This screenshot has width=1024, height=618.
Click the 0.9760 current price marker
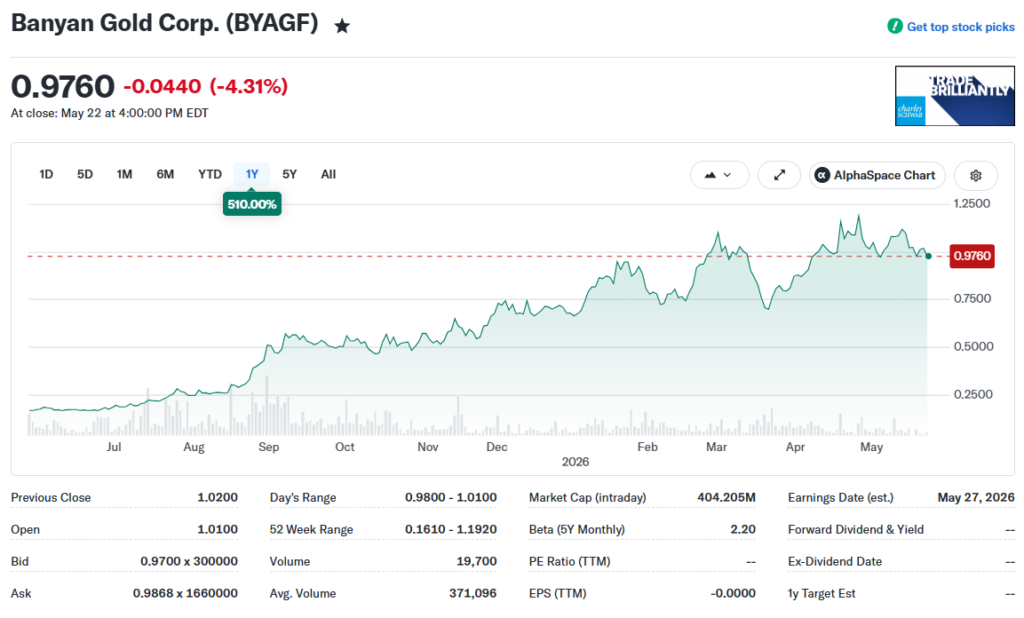pyautogui.click(x=972, y=255)
